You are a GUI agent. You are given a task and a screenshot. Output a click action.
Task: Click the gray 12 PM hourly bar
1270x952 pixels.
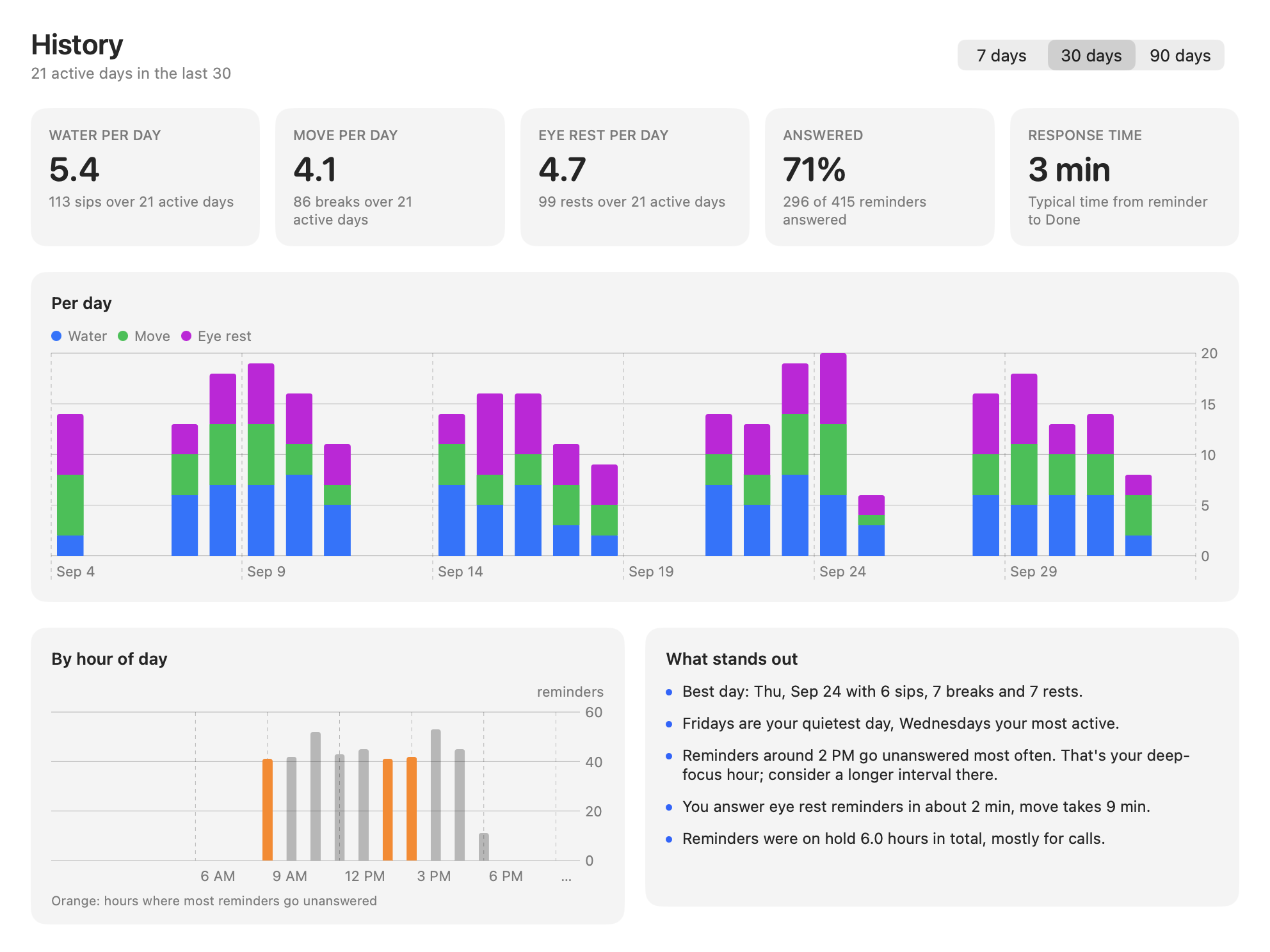340,807
